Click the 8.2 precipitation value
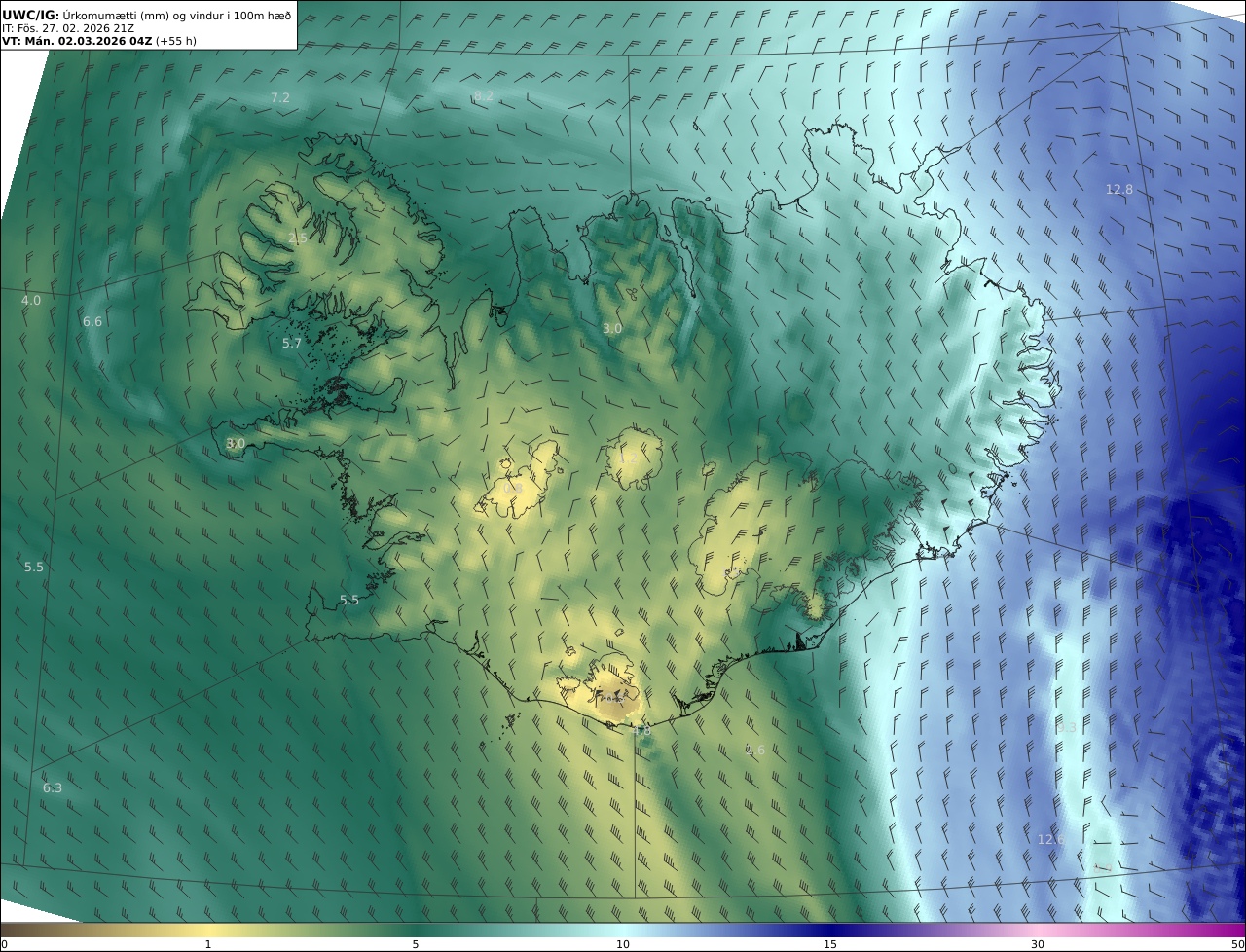 click(484, 95)
